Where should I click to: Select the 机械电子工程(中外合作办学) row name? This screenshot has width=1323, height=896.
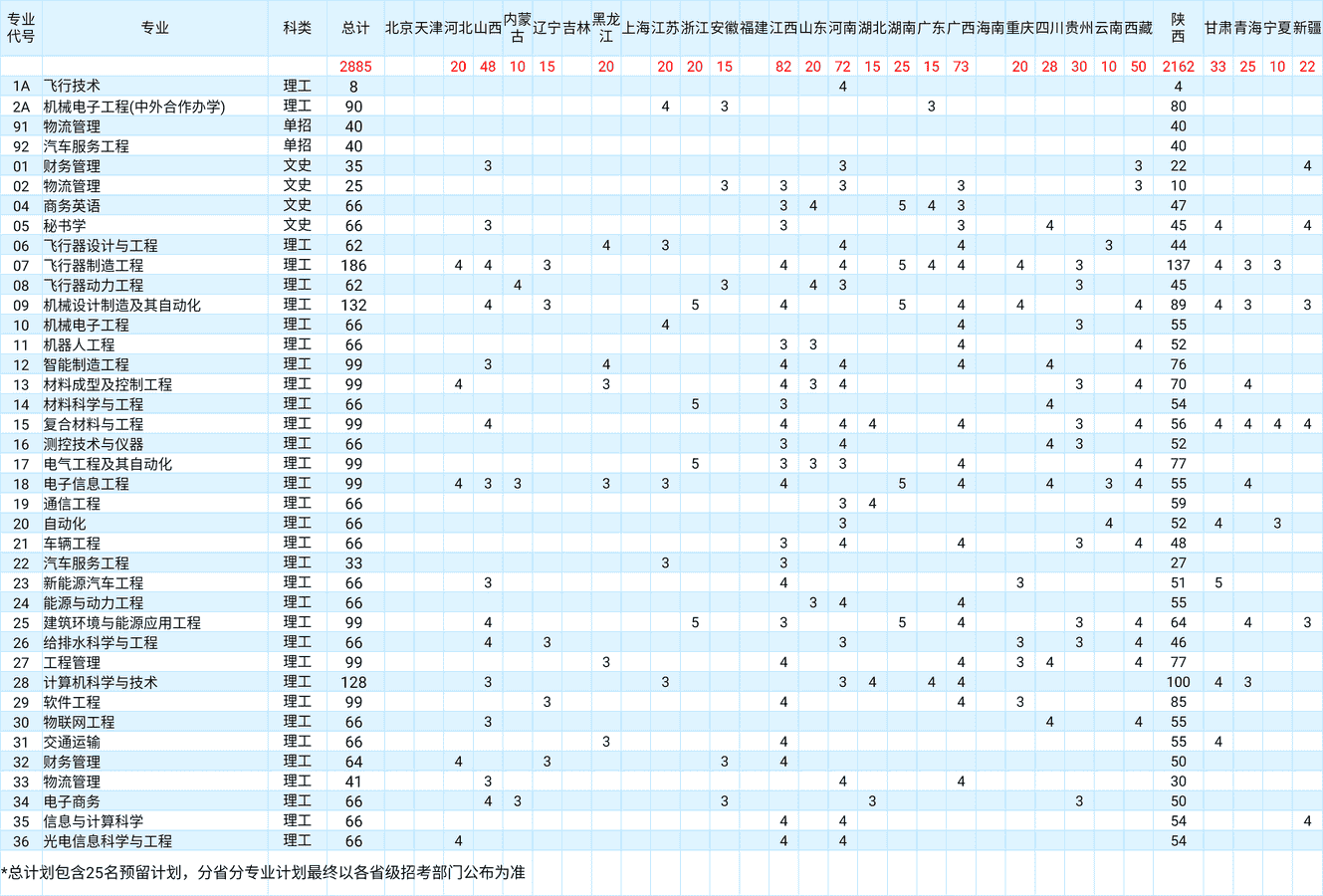pos(134,107)
